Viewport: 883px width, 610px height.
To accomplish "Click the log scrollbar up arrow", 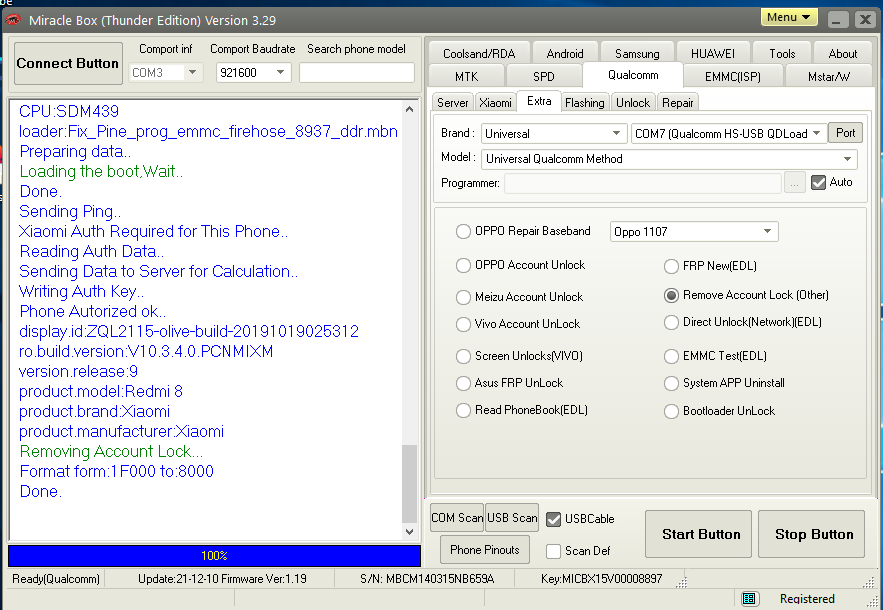I will coord(409,109).
